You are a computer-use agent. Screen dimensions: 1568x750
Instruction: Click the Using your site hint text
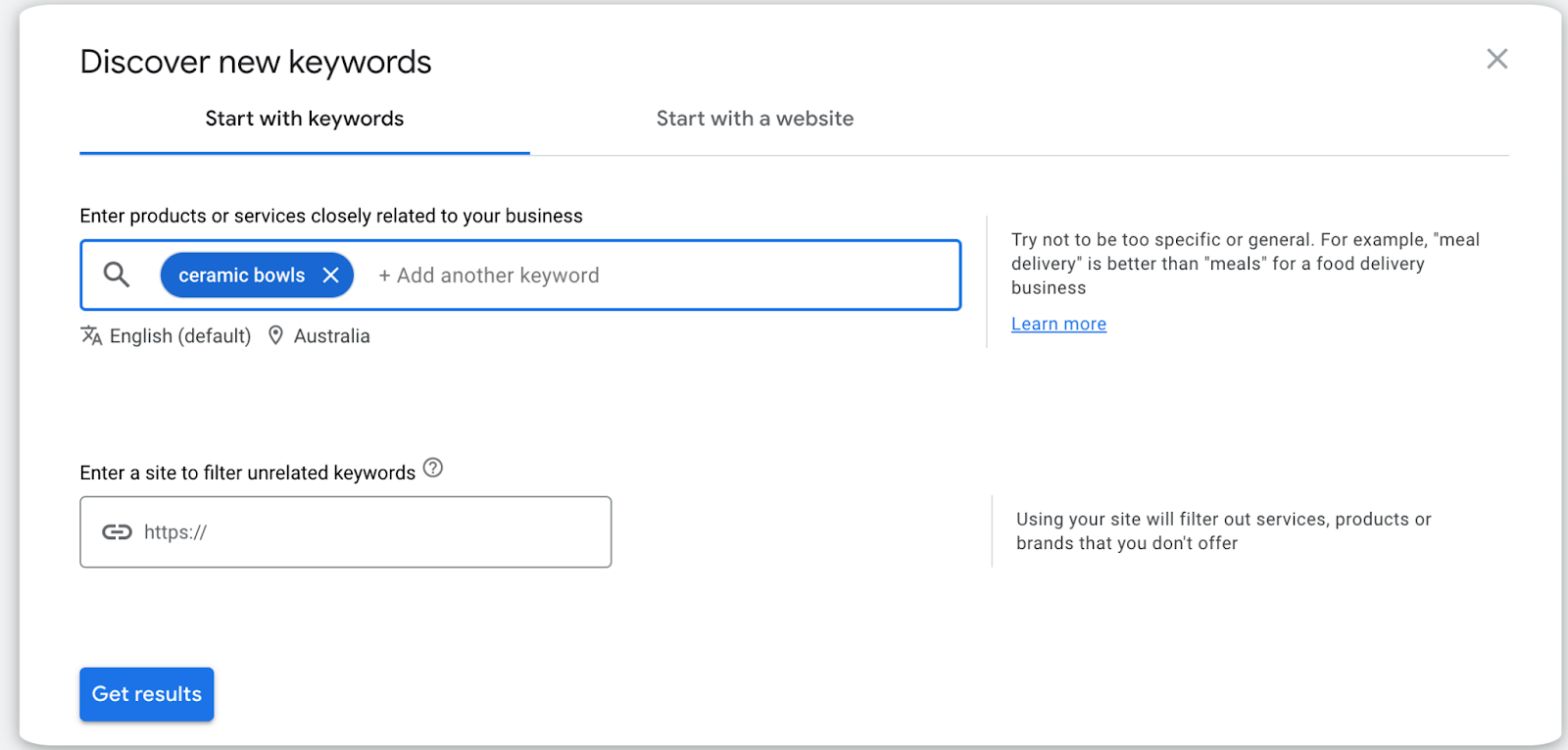[1223, 531]
